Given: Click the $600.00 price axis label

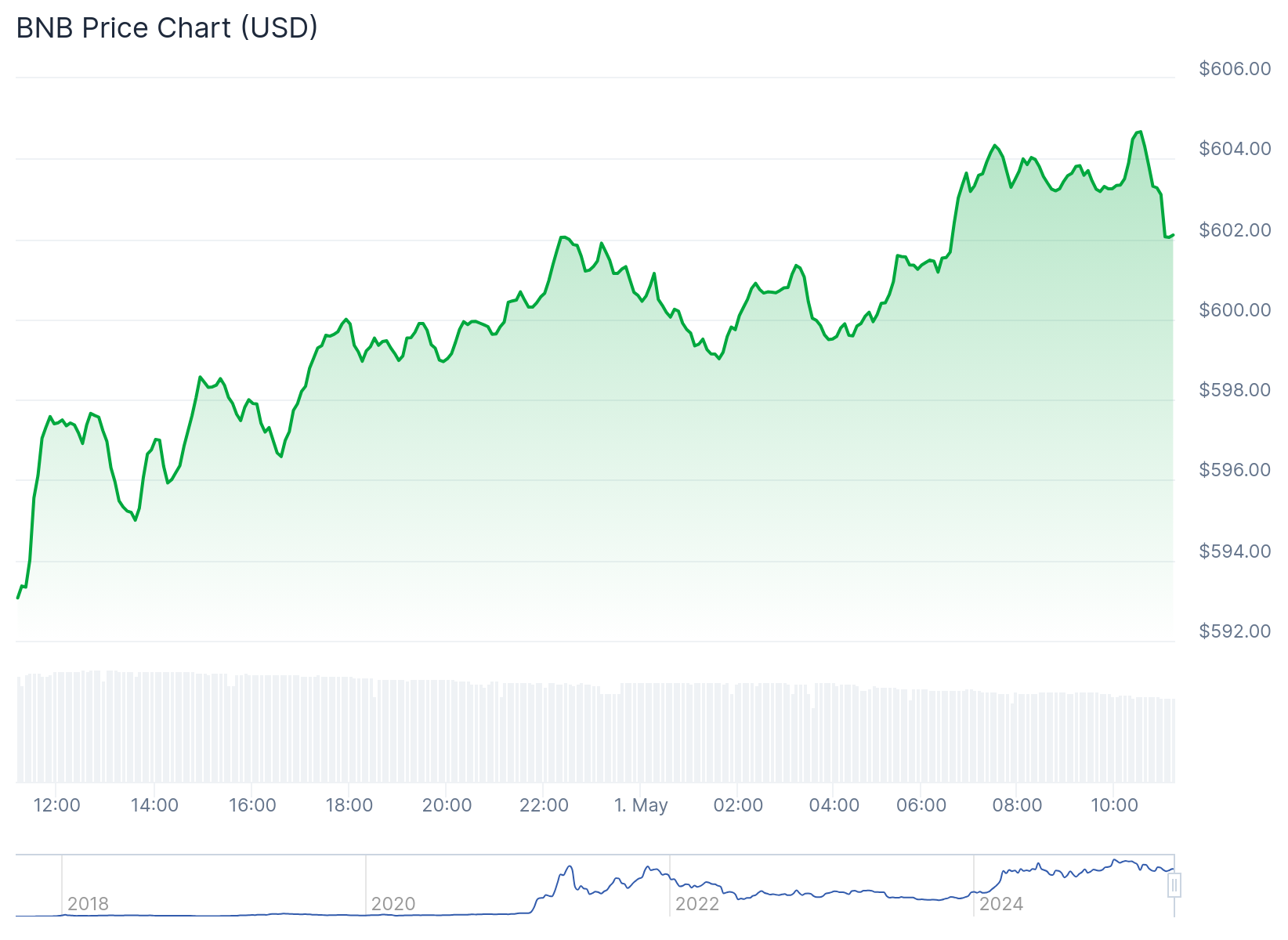Looking at the screenshot, I should coord(1235,310).
